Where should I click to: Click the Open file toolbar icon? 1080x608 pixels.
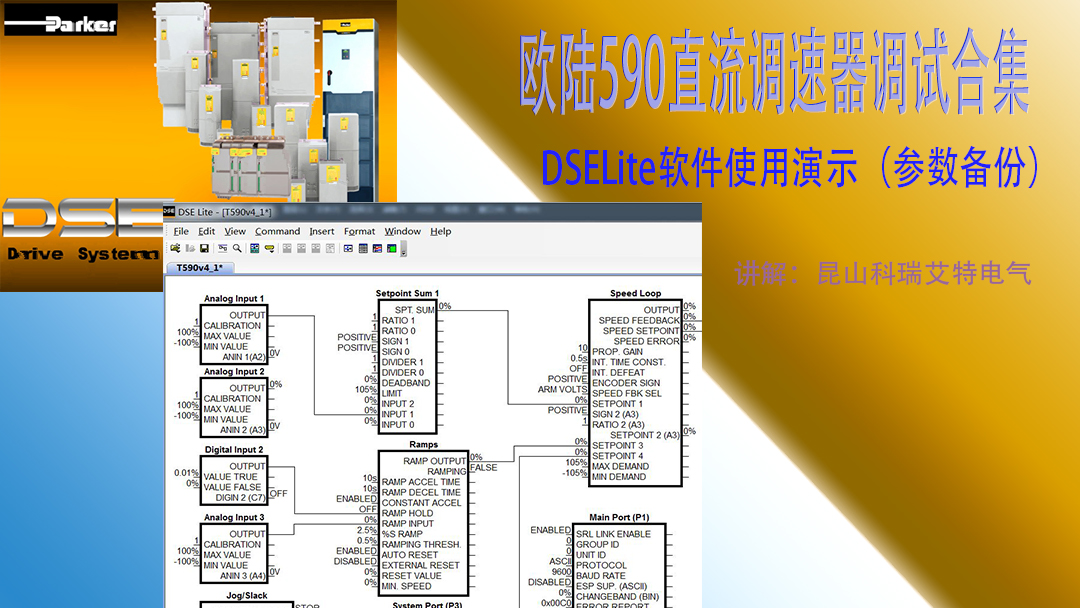coord(175,248)
